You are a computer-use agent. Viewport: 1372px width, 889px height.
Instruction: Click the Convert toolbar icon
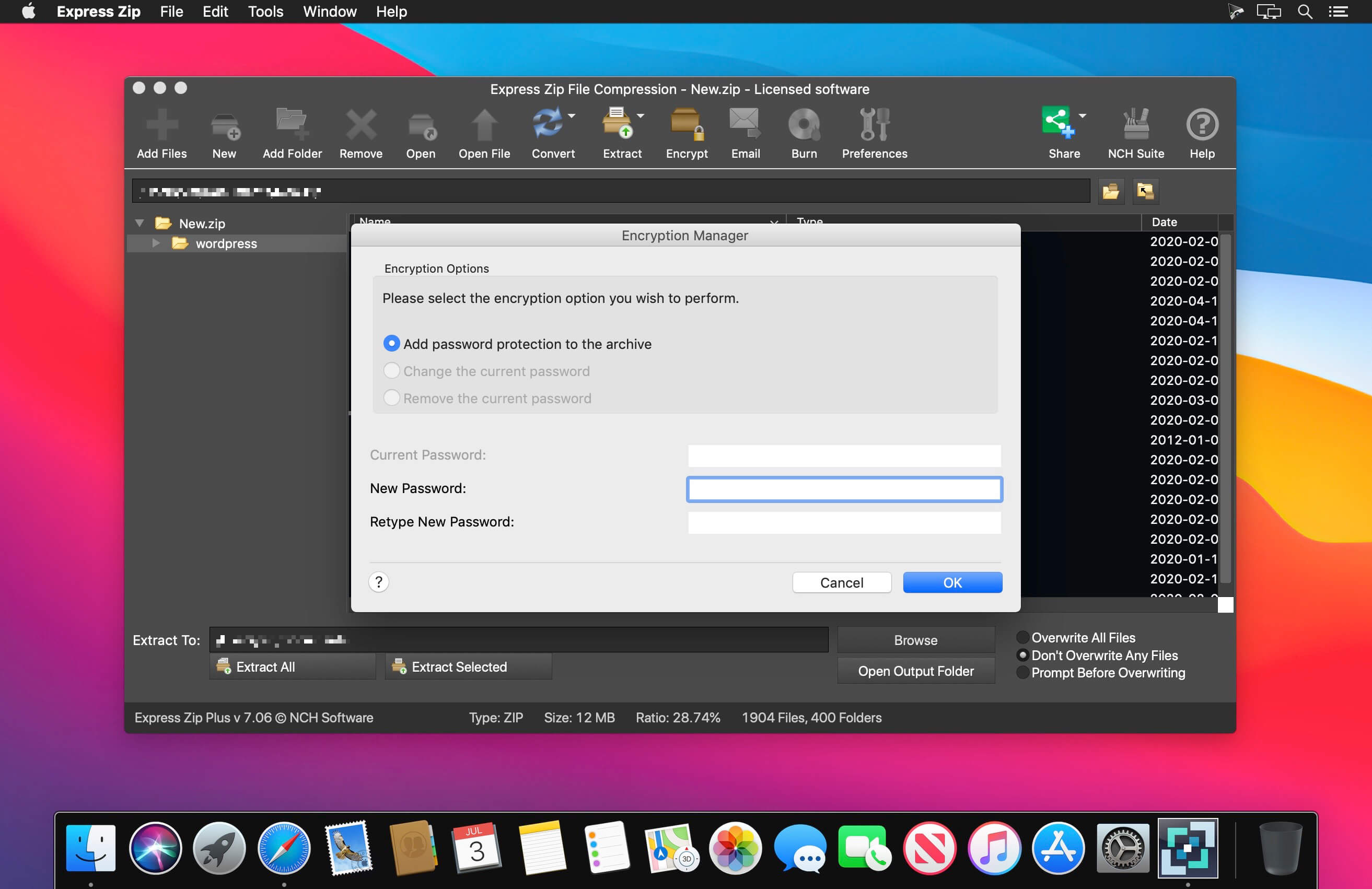click(547, 123)
